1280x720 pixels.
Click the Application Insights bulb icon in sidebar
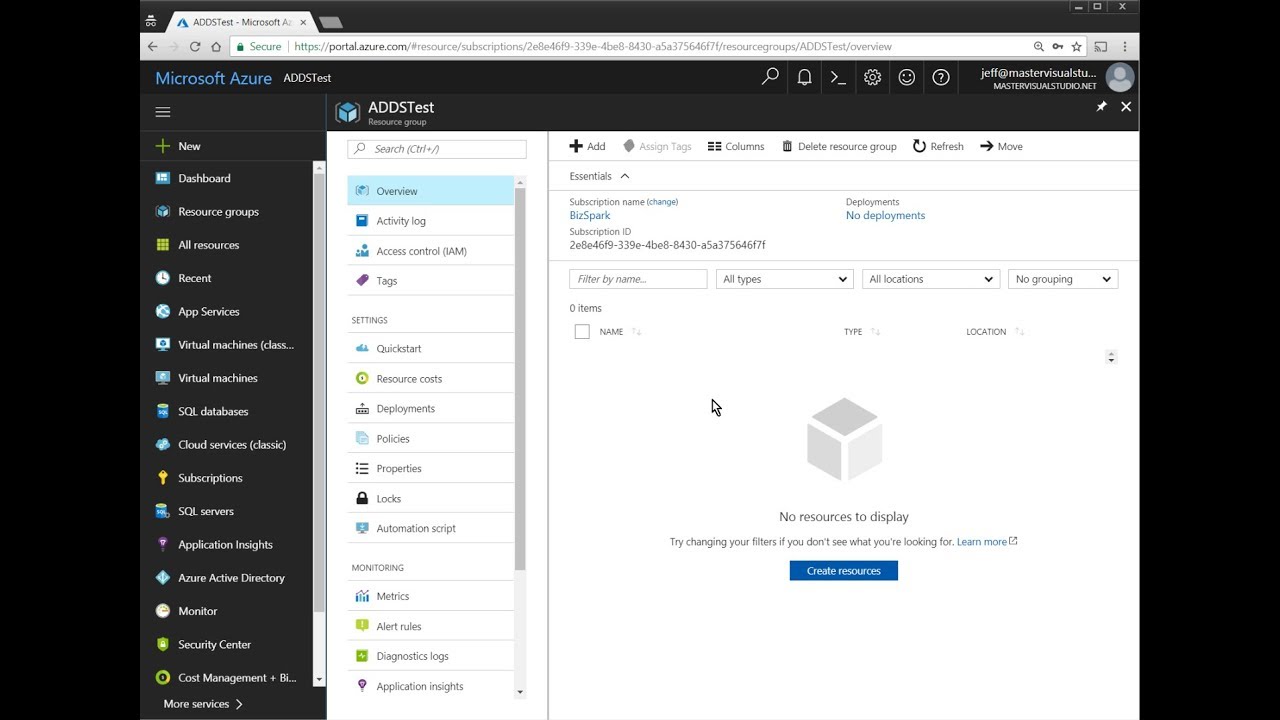click(163, 544)
